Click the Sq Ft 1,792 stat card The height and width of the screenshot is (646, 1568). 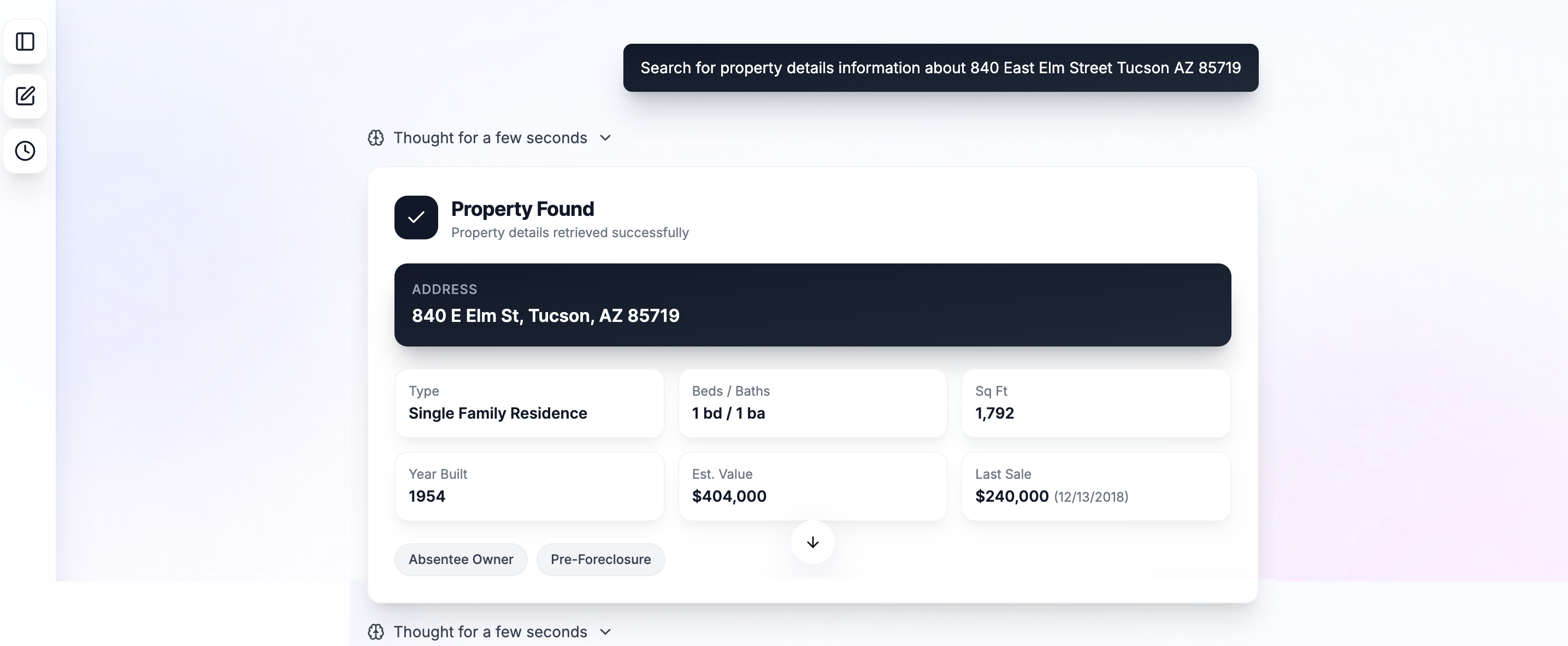point(1095,403)
